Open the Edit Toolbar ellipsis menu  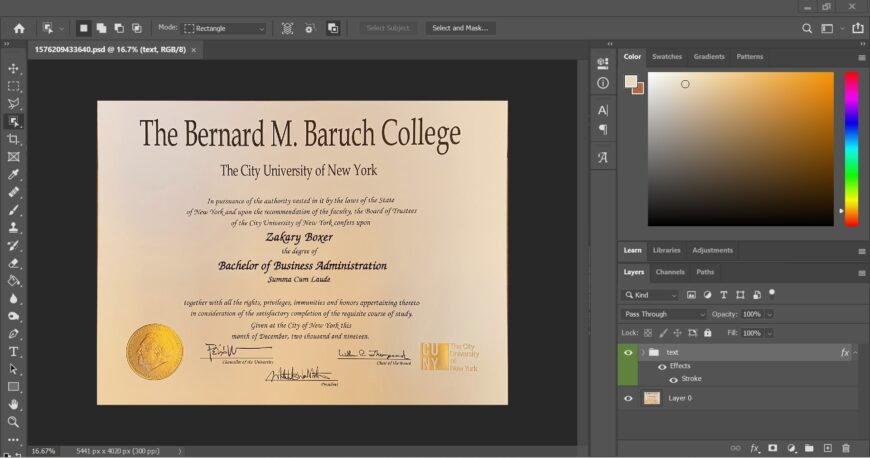click(13, 440)
